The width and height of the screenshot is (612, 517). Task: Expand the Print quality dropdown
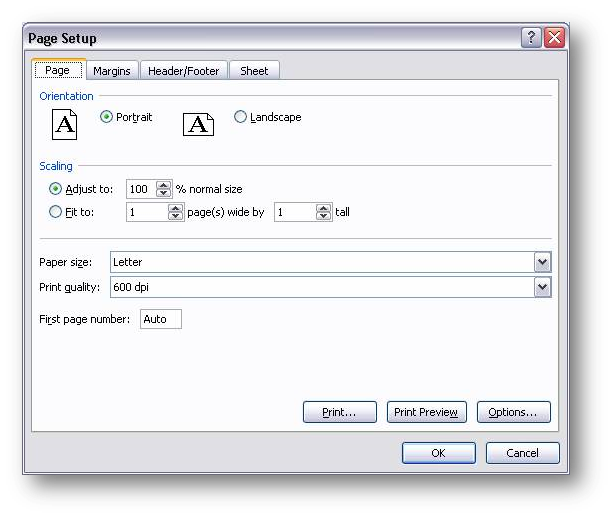pos(542,287)
